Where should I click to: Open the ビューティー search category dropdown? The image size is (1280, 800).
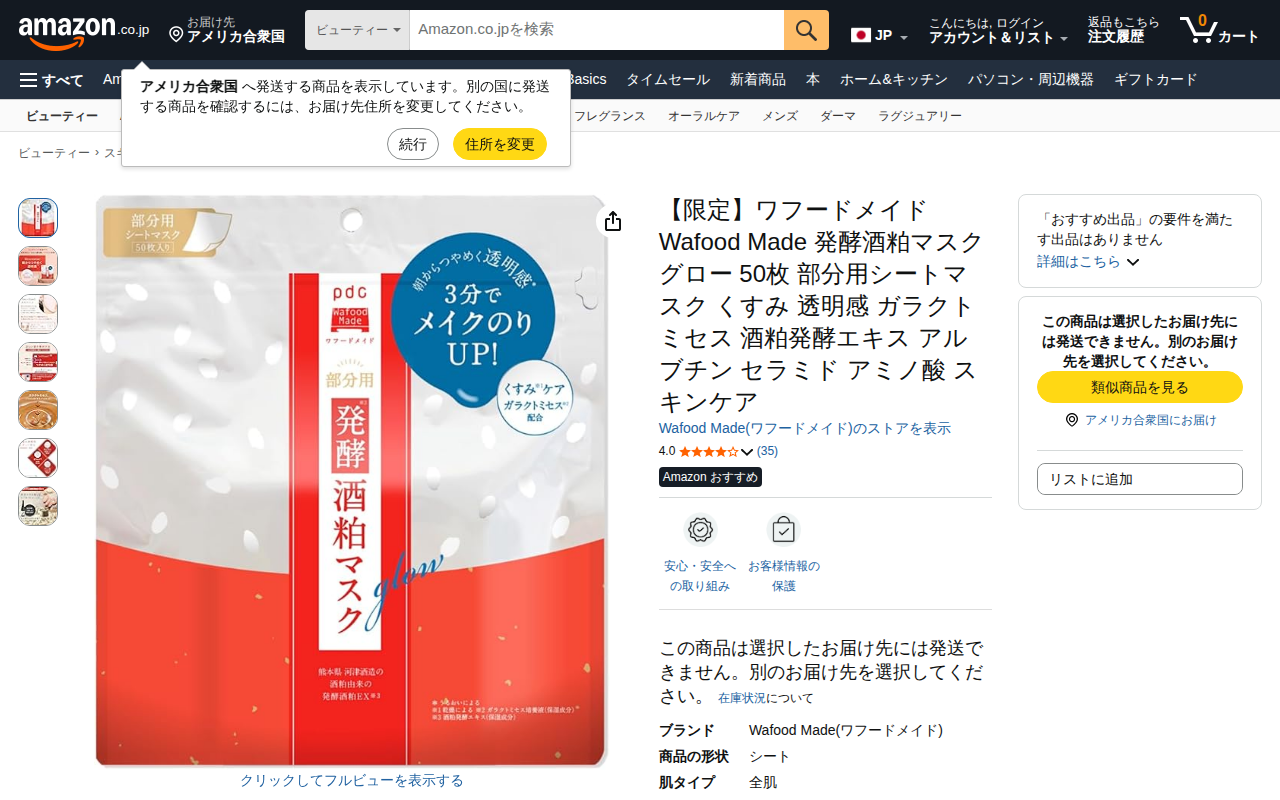tap(357, 30)
